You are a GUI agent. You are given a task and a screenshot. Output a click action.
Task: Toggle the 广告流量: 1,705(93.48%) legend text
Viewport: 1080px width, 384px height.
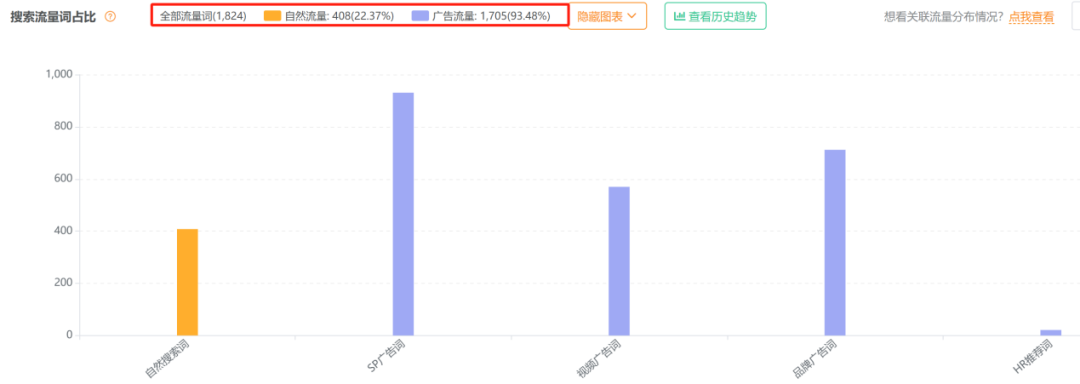[491, 16]
